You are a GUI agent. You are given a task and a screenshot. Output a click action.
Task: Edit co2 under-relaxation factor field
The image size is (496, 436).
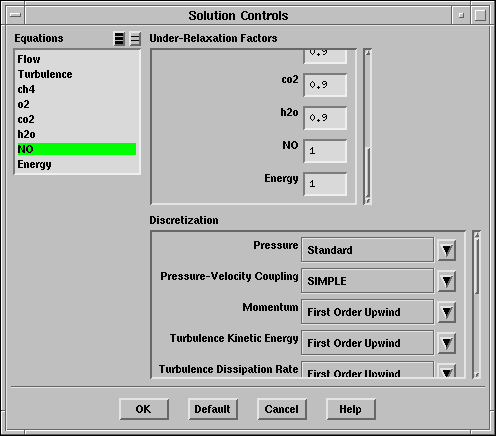[x=325, y=85]
